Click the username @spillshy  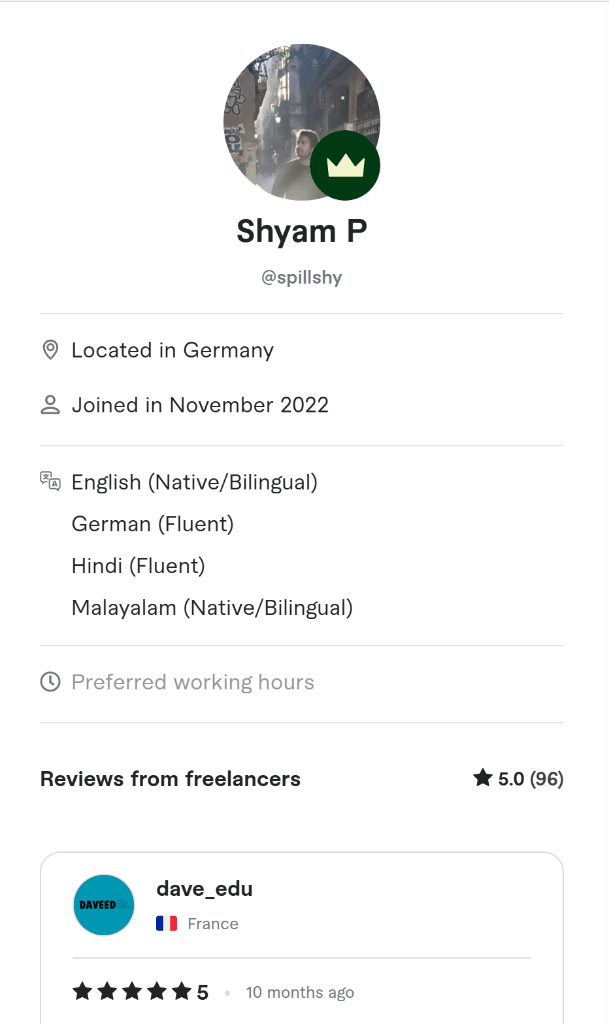tap(304, 277)
